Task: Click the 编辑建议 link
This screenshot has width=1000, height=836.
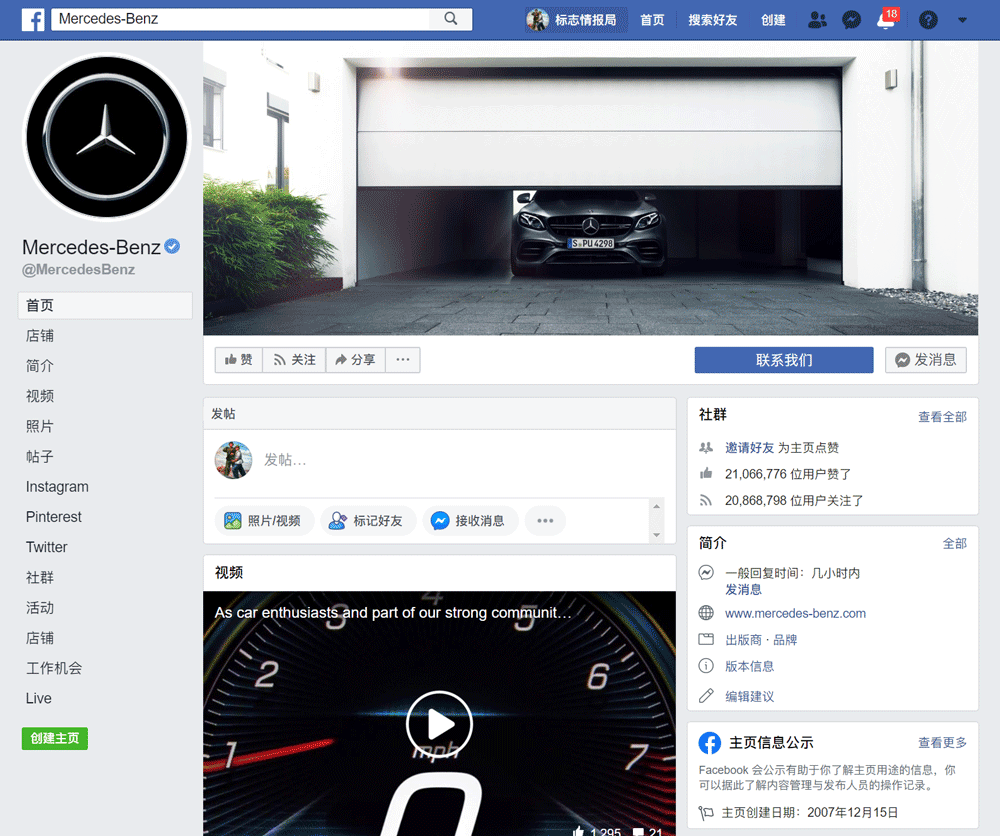Action: click(x=749, y=696)
